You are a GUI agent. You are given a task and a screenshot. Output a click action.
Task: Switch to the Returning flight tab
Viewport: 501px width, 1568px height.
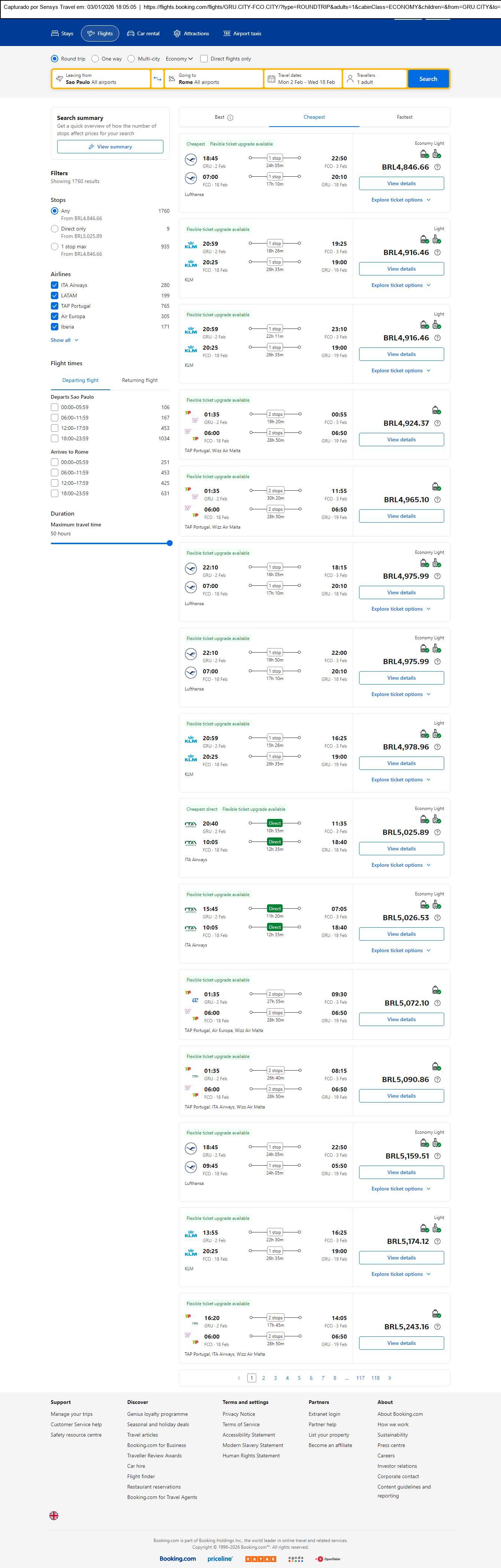click(139, 380)
